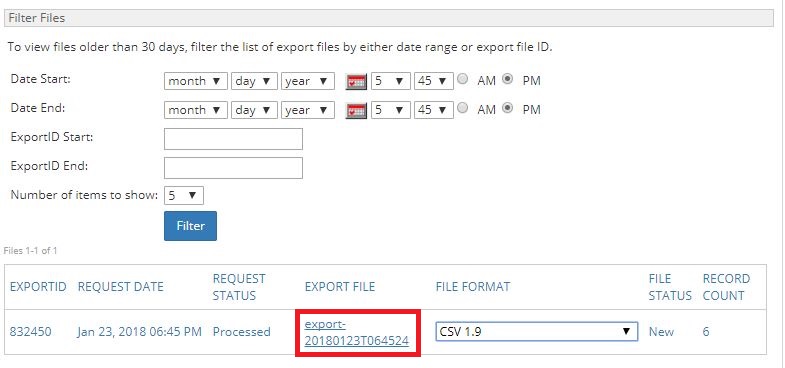
Task: Open the Date End year dropdown
Action: 308,110
